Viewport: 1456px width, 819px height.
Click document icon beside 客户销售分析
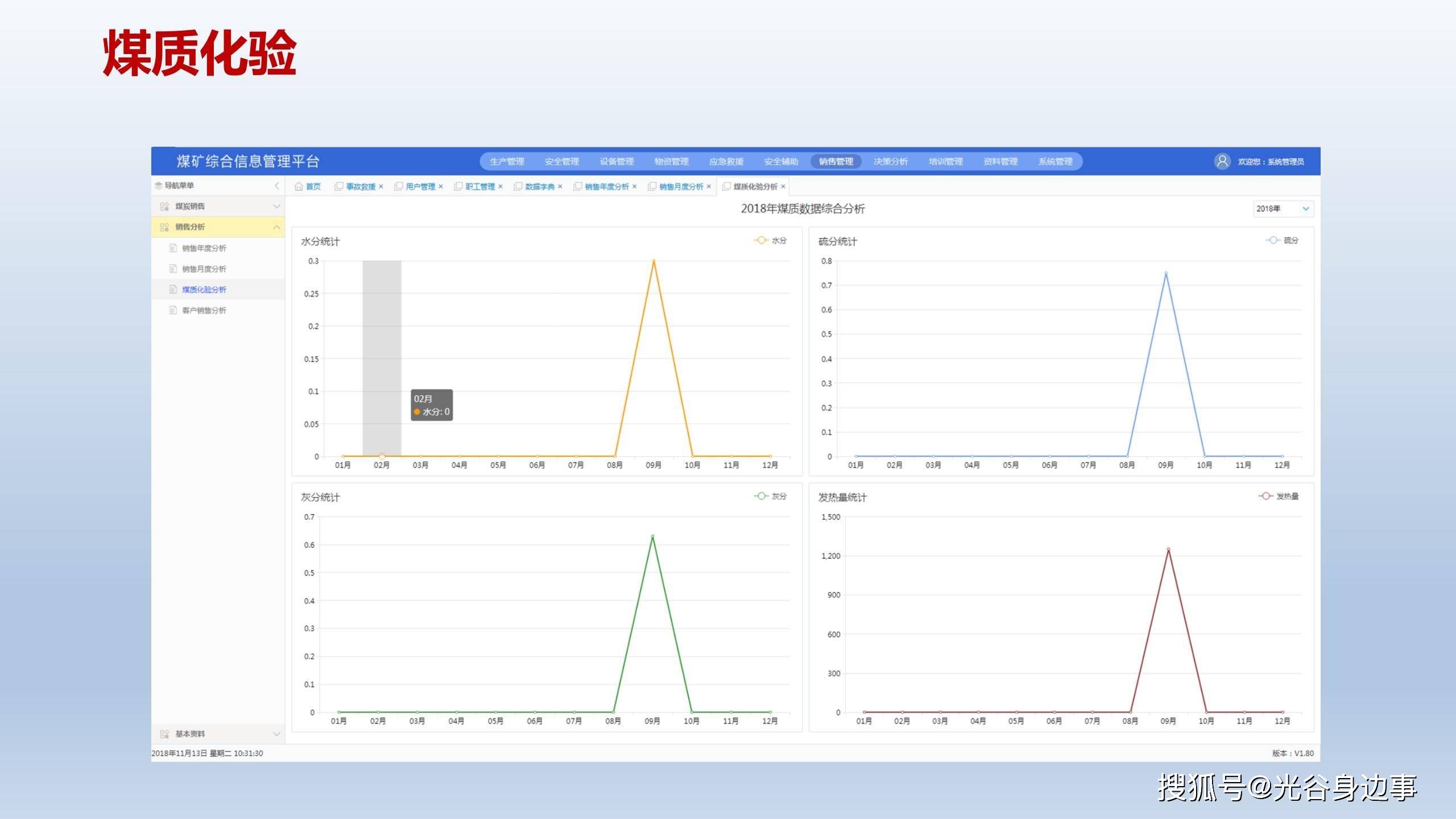pos(173,310)
